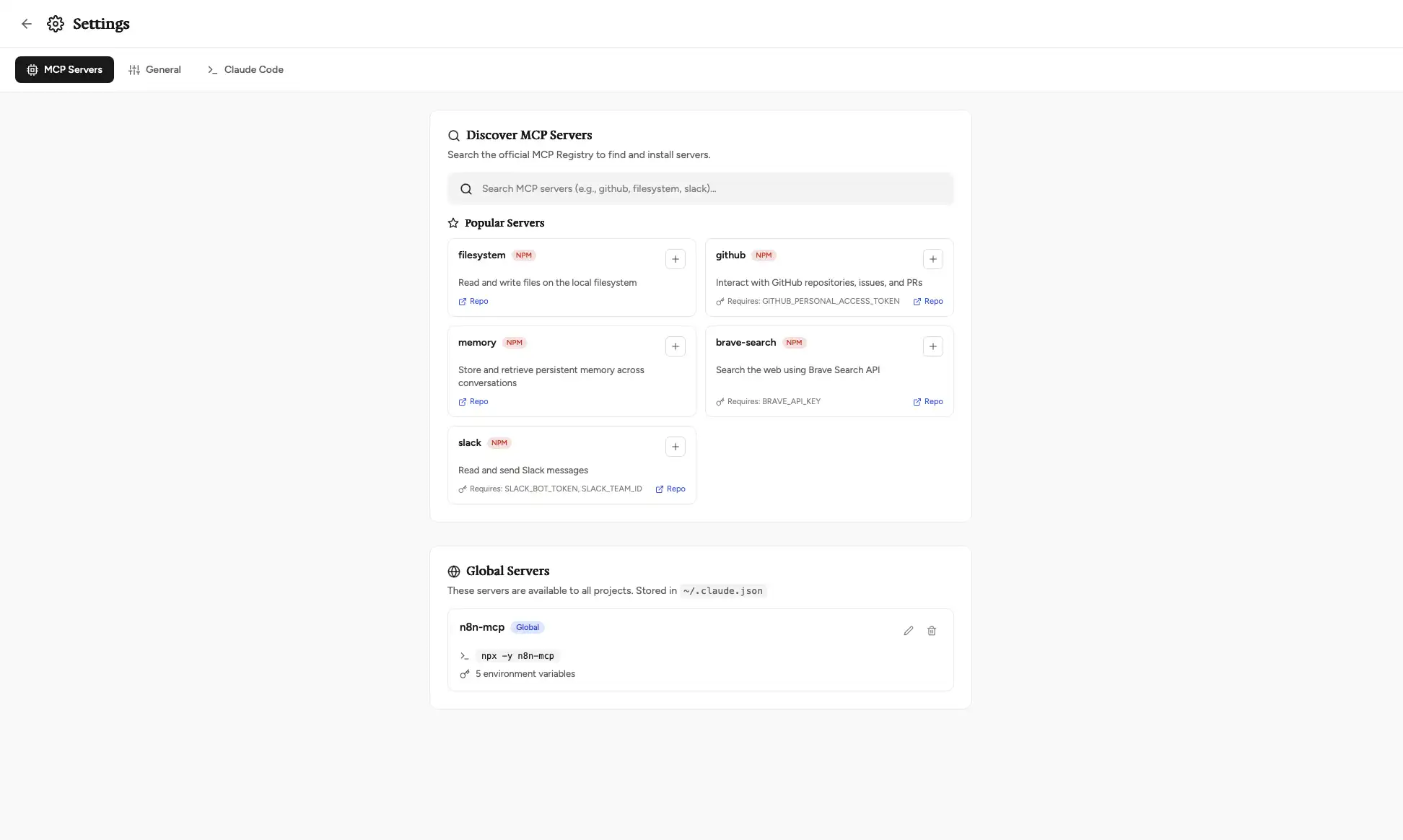Switch to the General tab
Image resolution: width=1403 pixels, height=840 pixels.
pyautogui.click(x=154, y=69)
